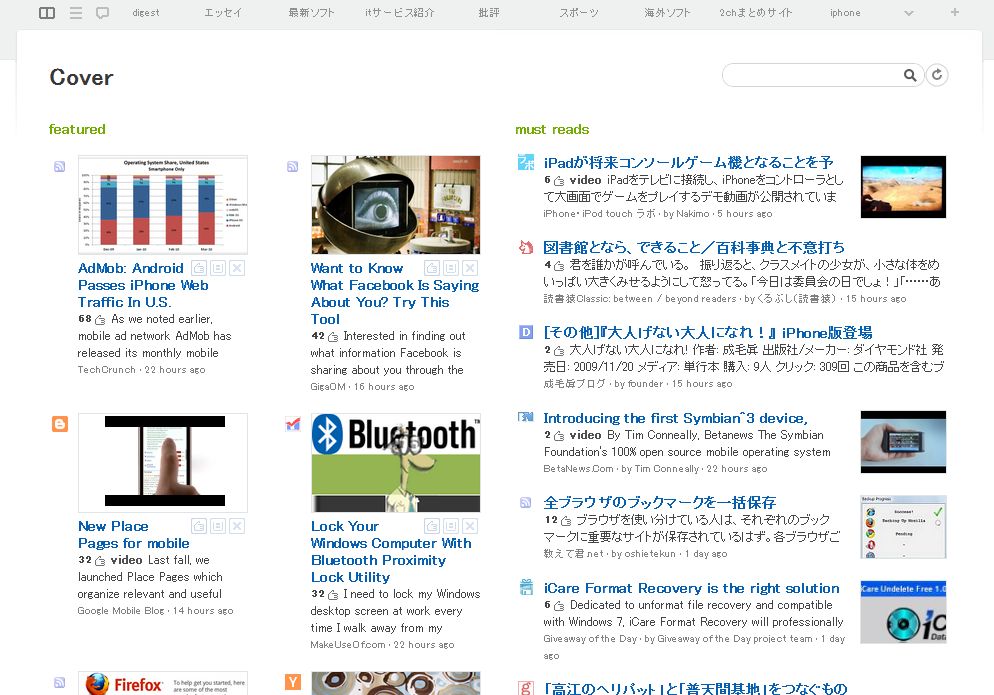
Task: Click the Google Mobile Blog source label
Action: point(120,611)
